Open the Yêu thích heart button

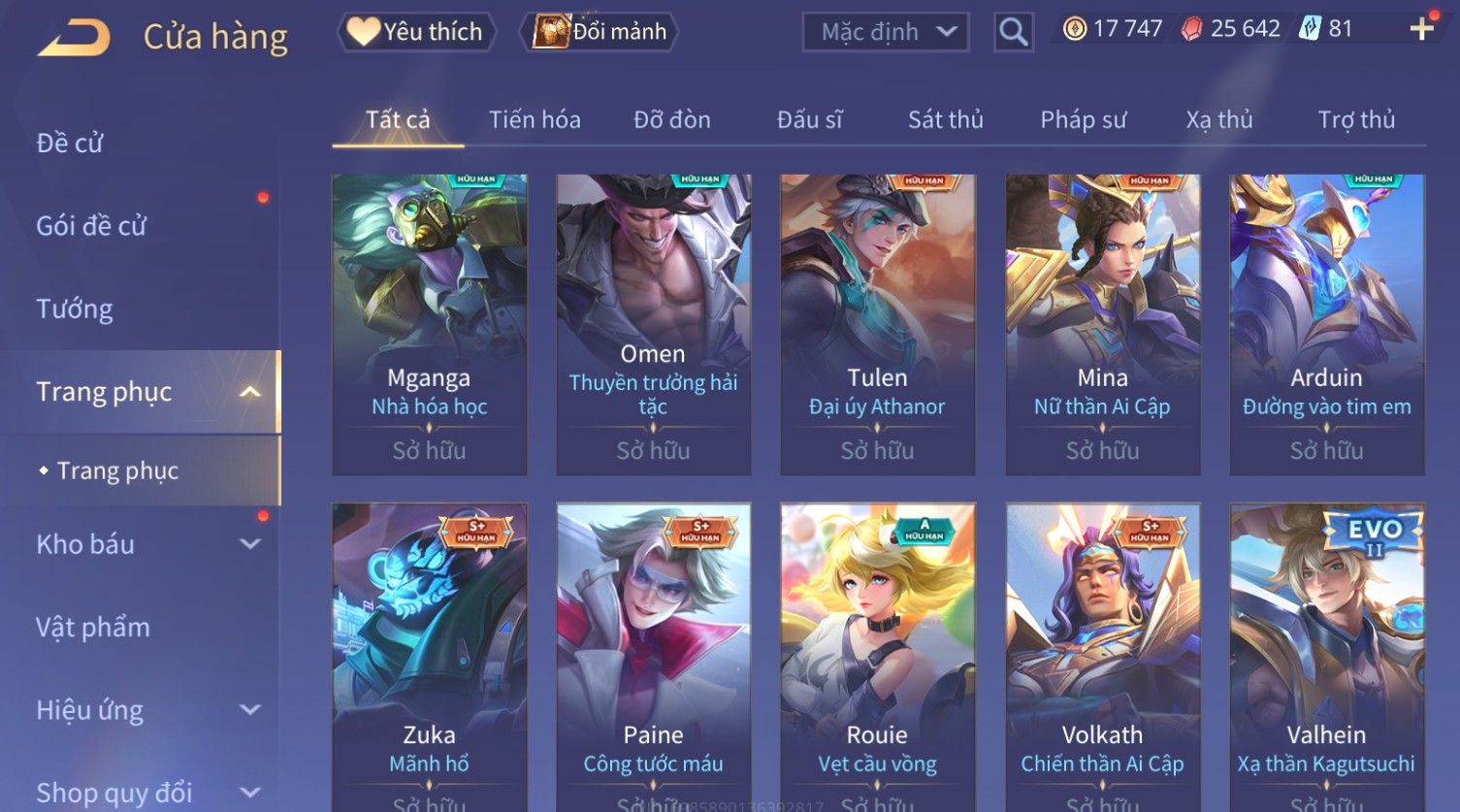click(x=416, y=32)
